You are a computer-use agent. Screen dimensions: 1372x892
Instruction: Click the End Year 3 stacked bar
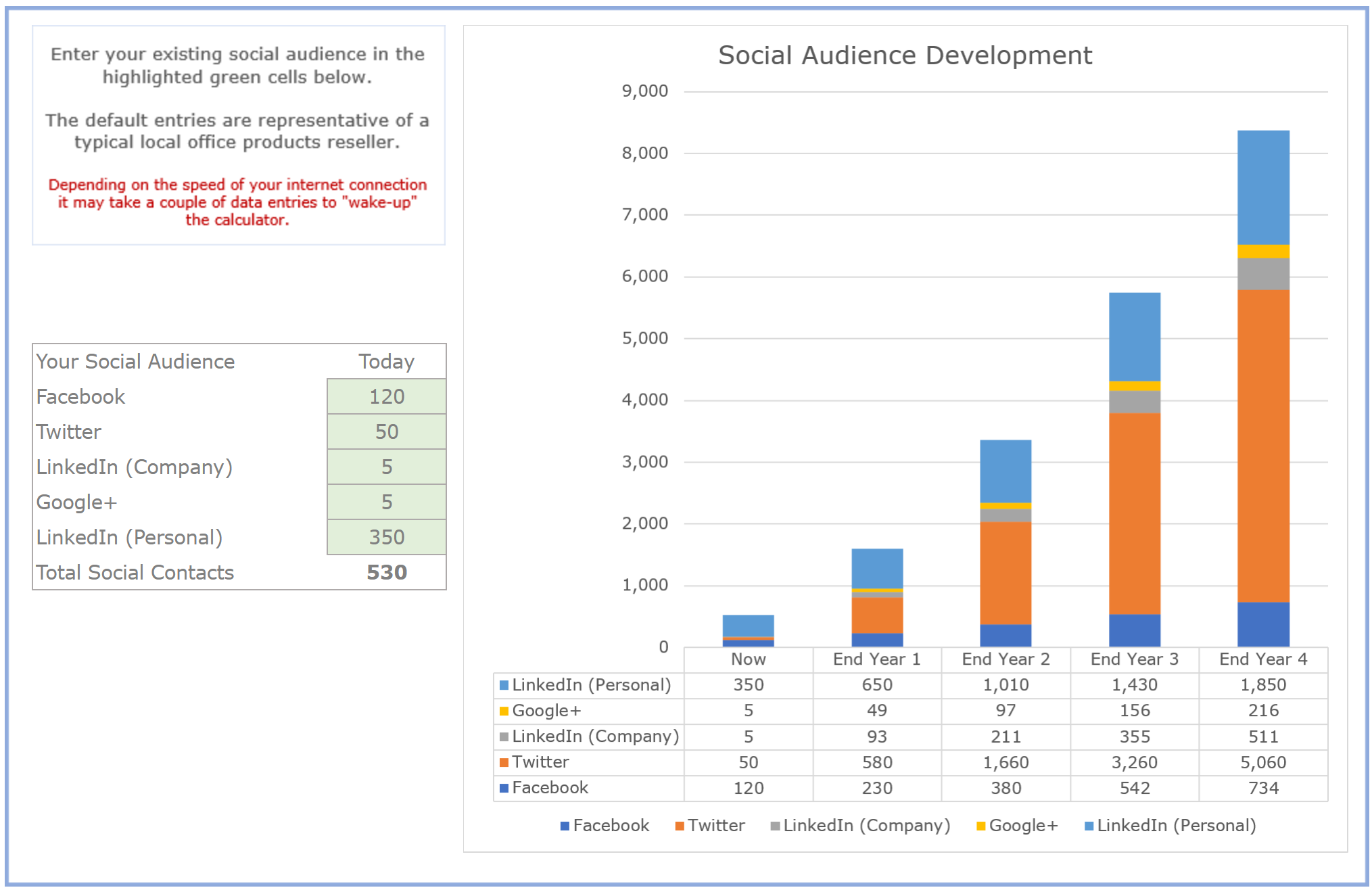(x=1133, y=473)
